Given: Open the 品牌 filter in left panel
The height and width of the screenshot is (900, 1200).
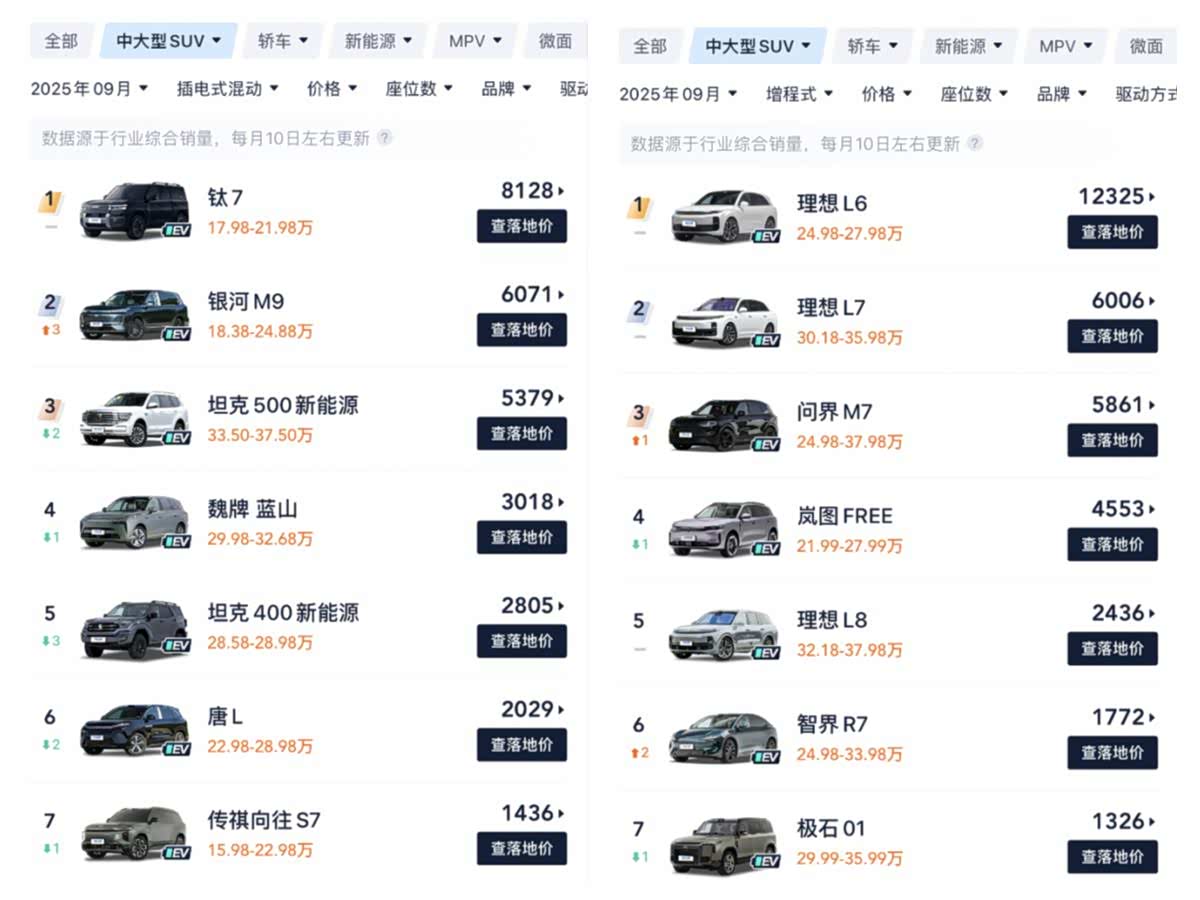Looking at the screenshot, I should (x=506, y=89).
